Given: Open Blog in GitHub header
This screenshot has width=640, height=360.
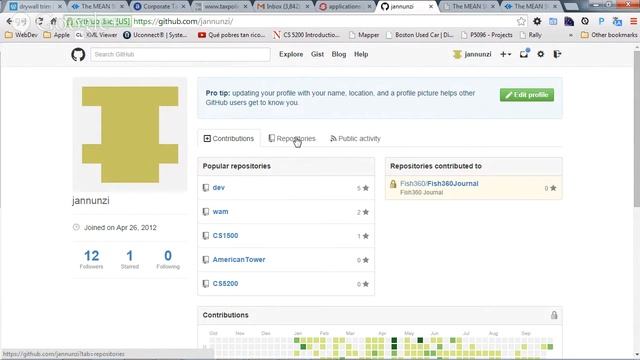Looking at the screenshot, I should [x=339, y=54].
